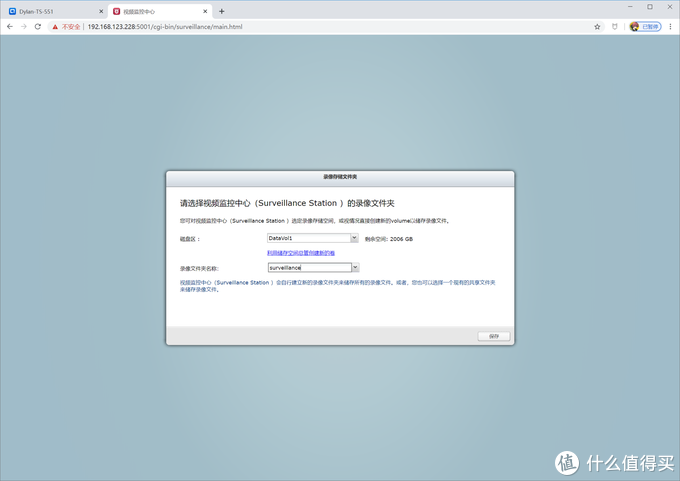Click the browser back arrow
Viewport: 680px width, 481px height.
point(10,26)
